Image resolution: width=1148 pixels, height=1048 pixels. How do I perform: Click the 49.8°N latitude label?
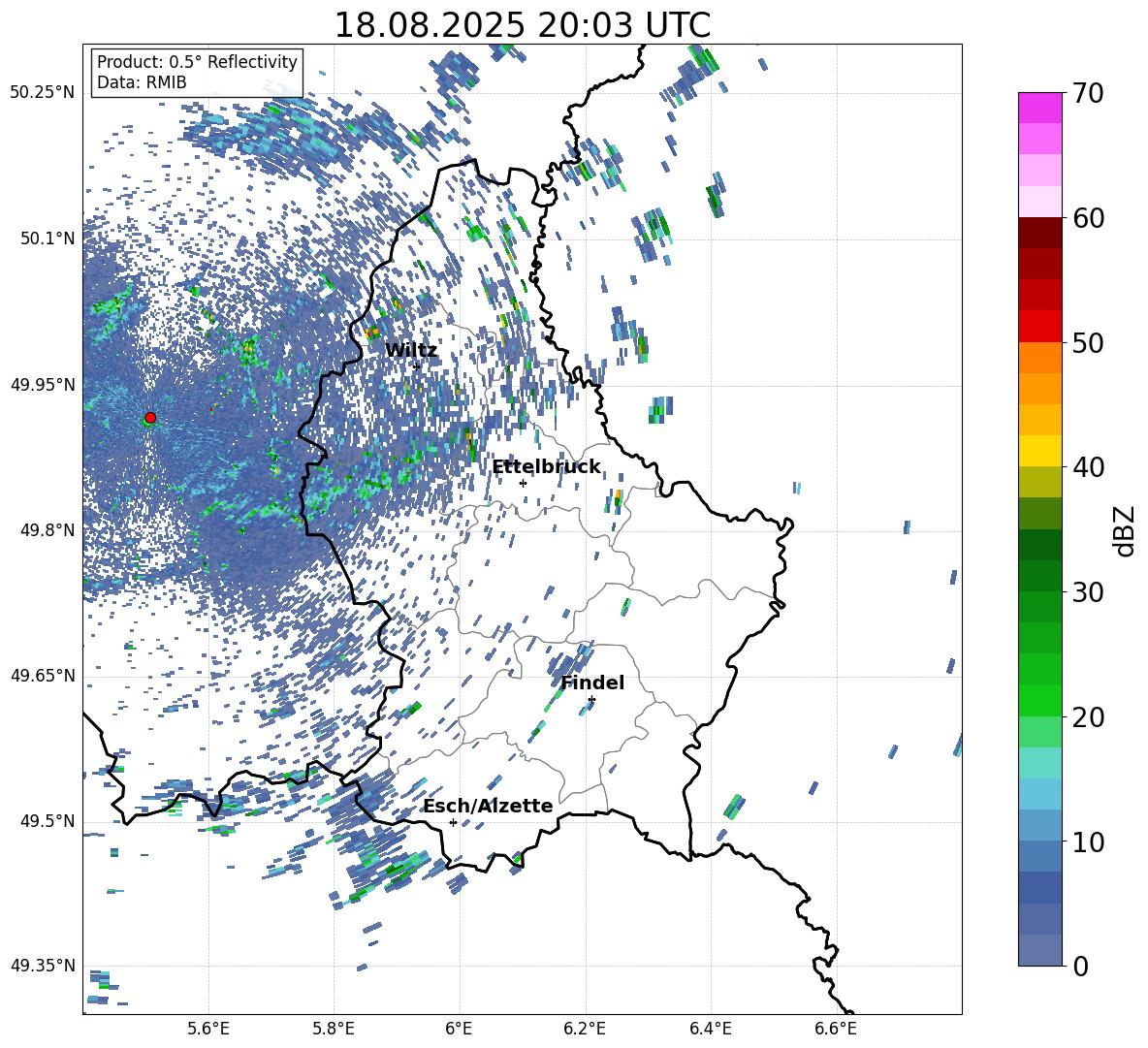pyautogui.click(x=47, y=530)
